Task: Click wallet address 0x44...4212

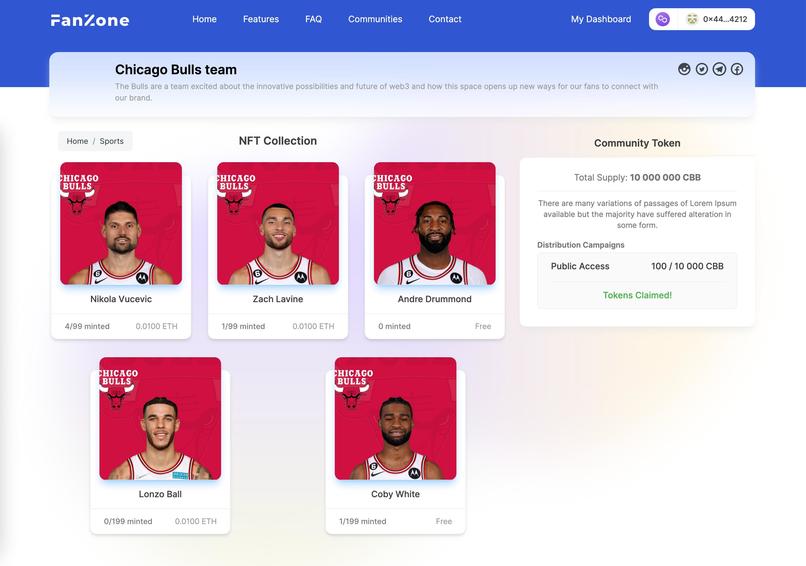Action: [725, 19]
